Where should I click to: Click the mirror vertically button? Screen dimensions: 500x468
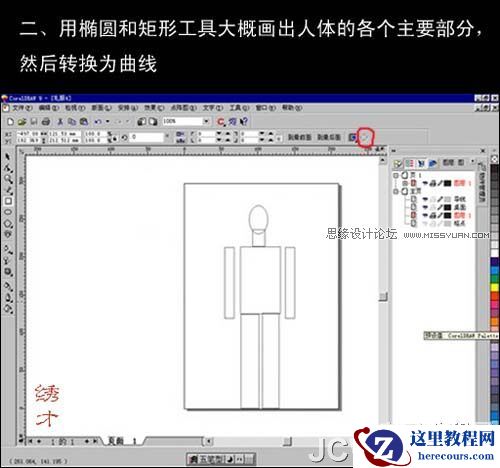(180, 141)
